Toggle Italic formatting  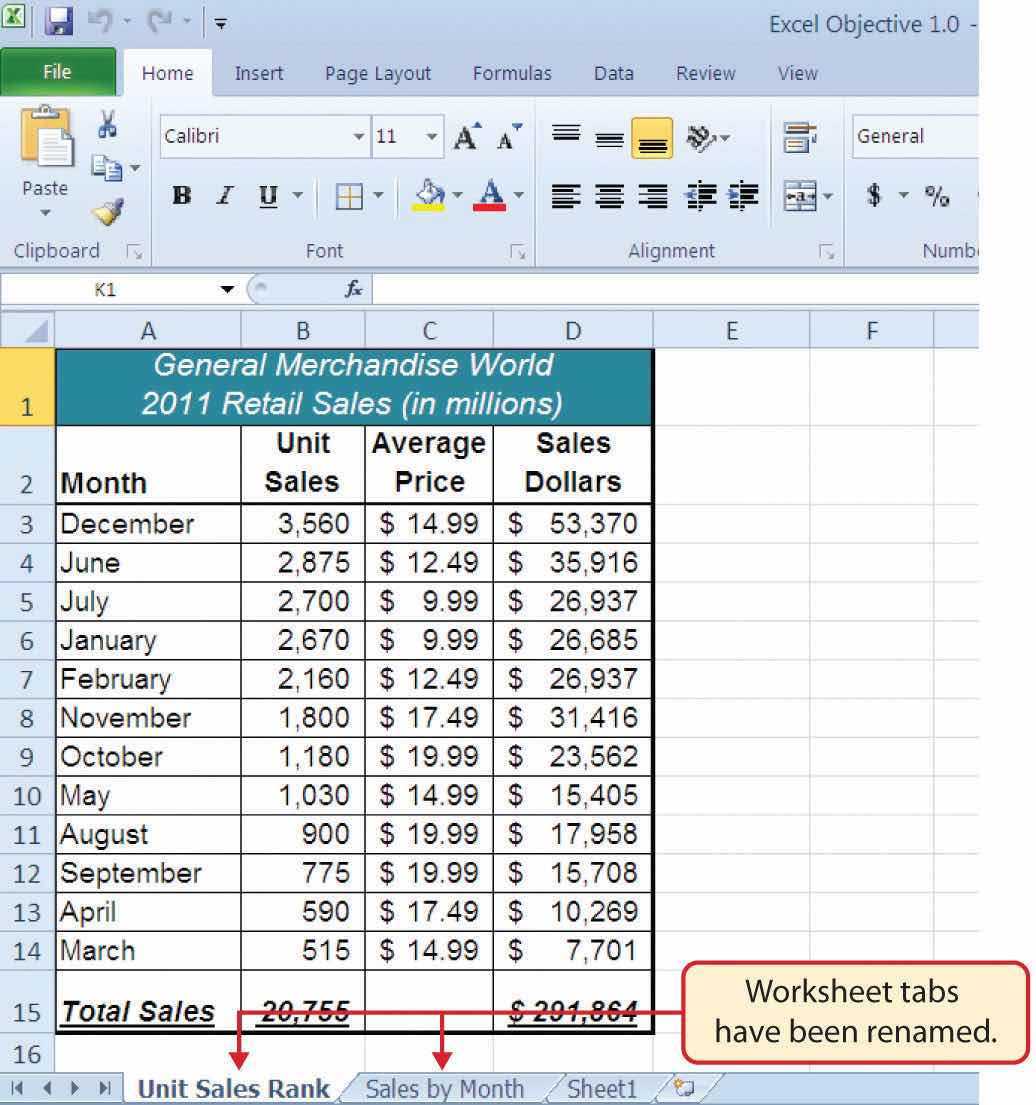(x=225, y=195)
